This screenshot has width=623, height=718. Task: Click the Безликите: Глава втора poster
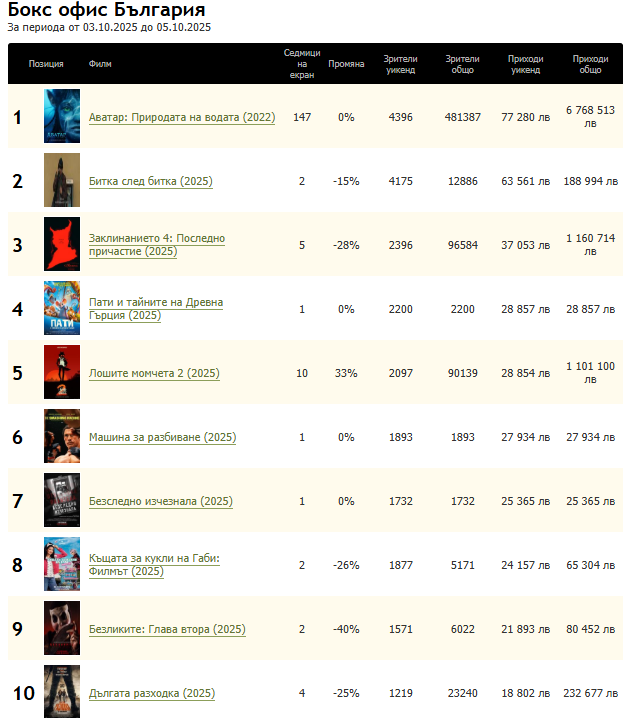click(61, 628)
